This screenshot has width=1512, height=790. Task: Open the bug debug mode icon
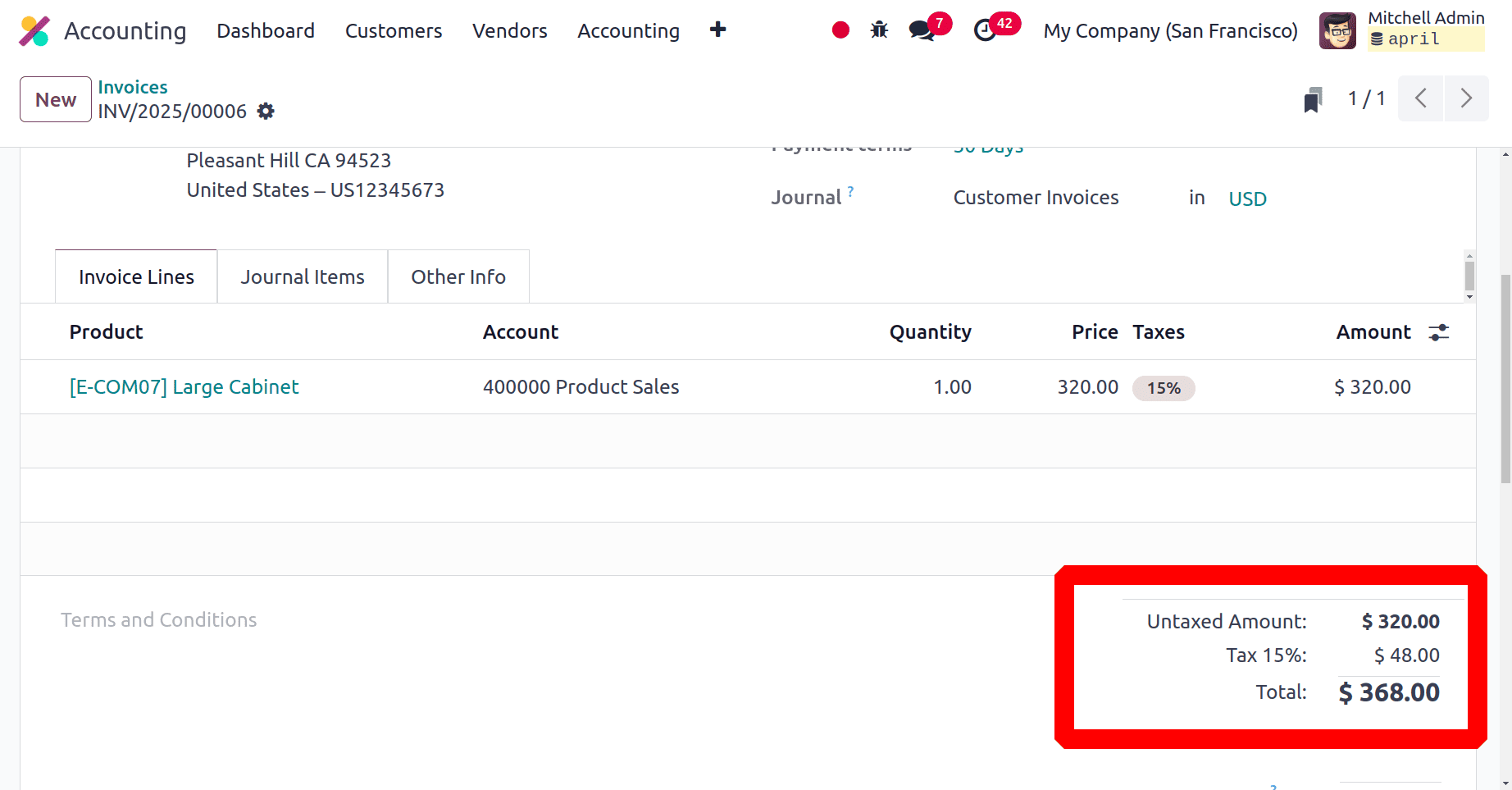coord(878,30)
